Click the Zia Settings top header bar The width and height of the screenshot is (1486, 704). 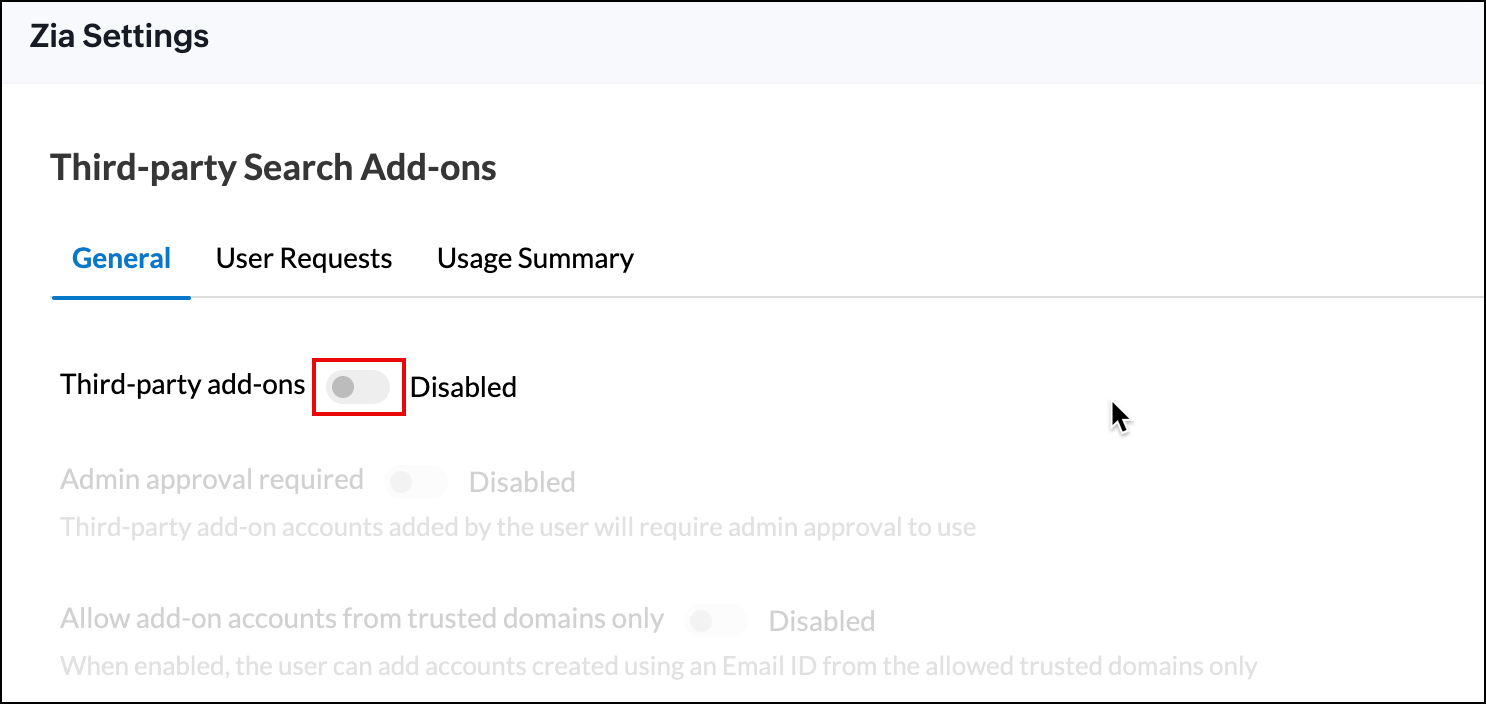tap(800, 40)
